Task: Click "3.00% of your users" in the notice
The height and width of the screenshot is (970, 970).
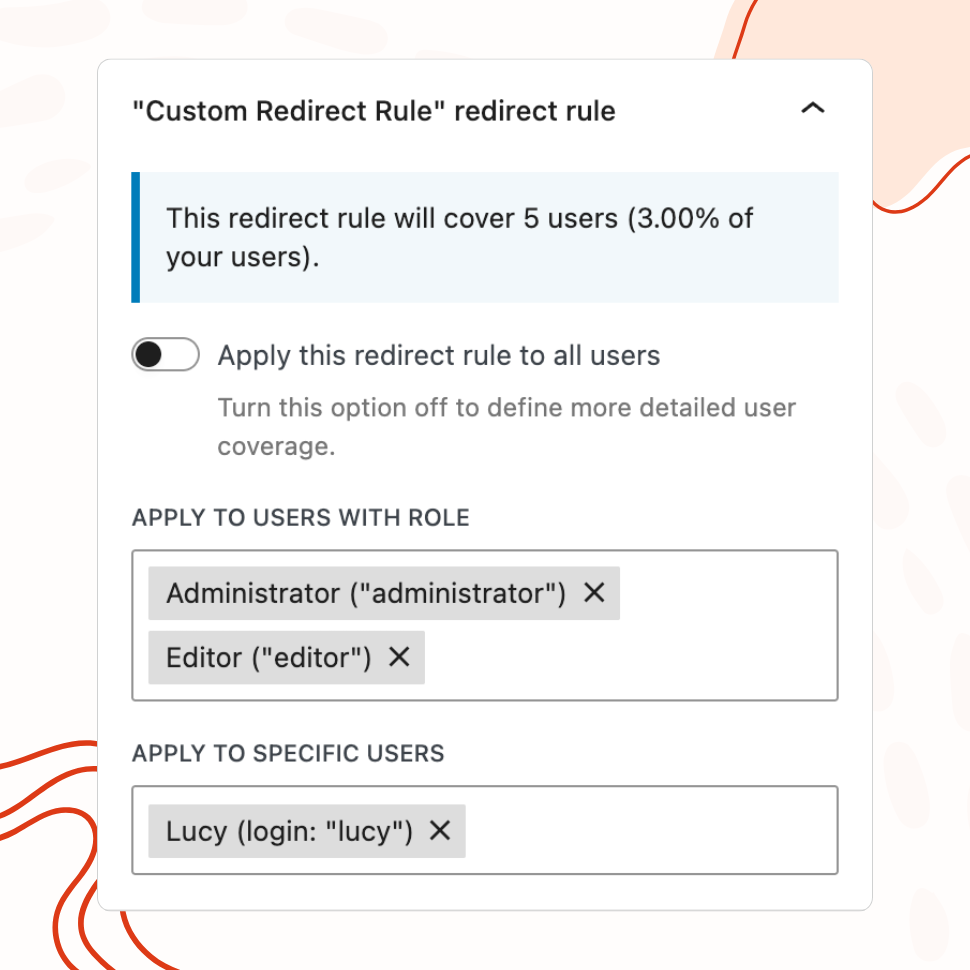Action: pyautogui.click(x=688, y=218)
